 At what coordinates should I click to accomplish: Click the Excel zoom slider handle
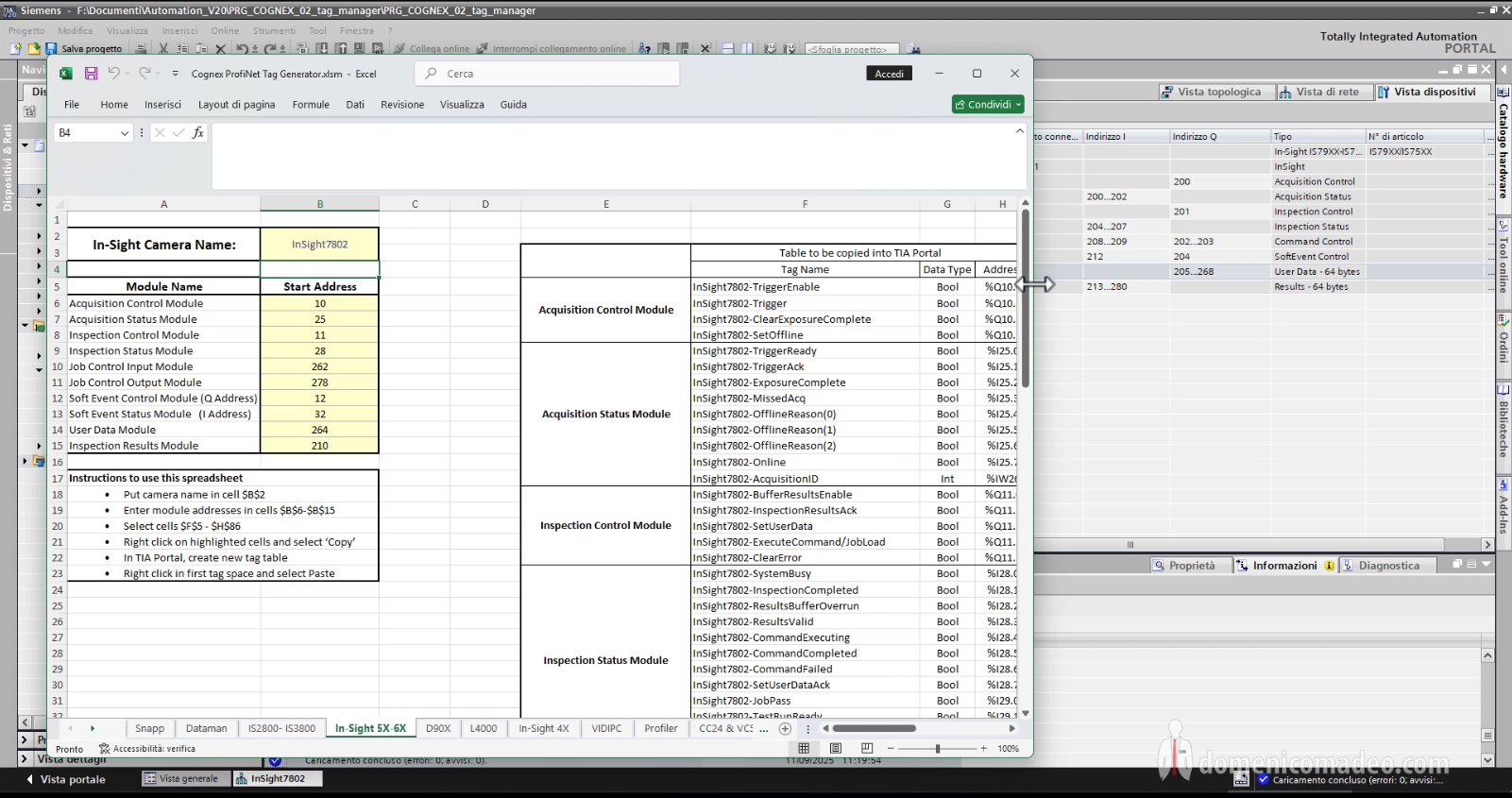[x=938, y=748]
